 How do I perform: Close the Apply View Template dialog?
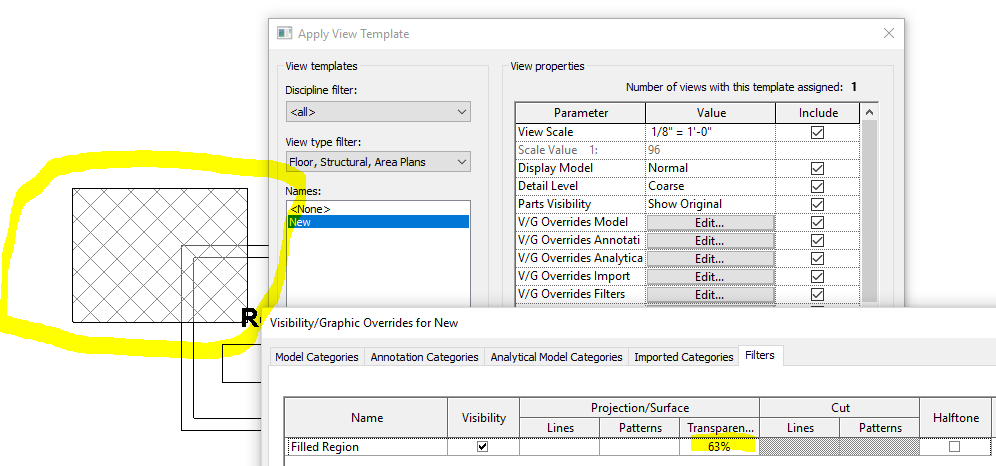pos(888,34)
